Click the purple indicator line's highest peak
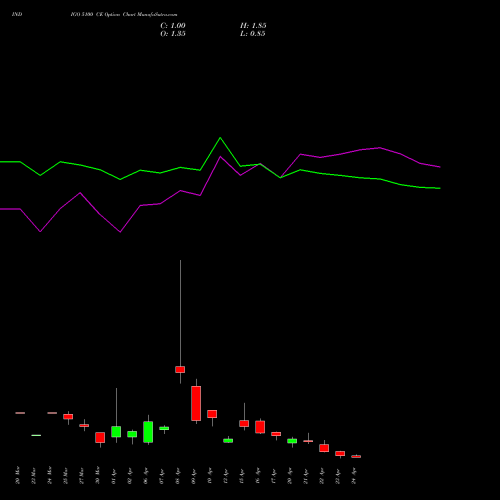Viewport: 500px width, 500px height. click(x=380, y=147)
